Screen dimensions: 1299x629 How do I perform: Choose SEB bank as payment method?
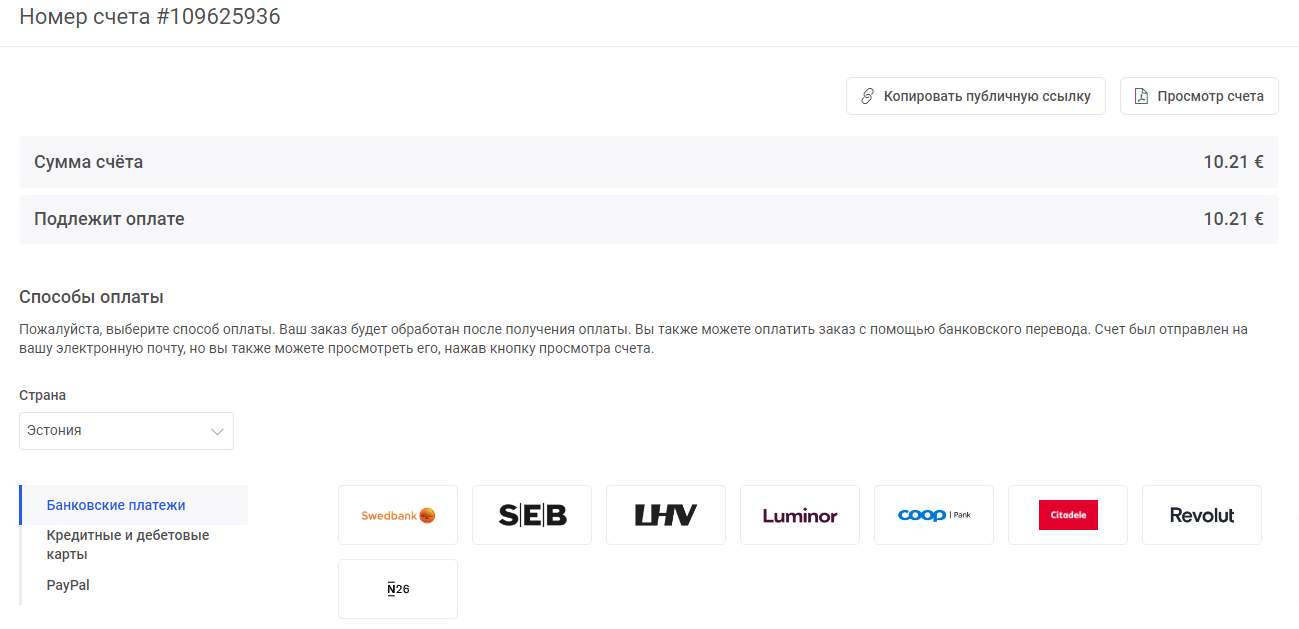532,515
